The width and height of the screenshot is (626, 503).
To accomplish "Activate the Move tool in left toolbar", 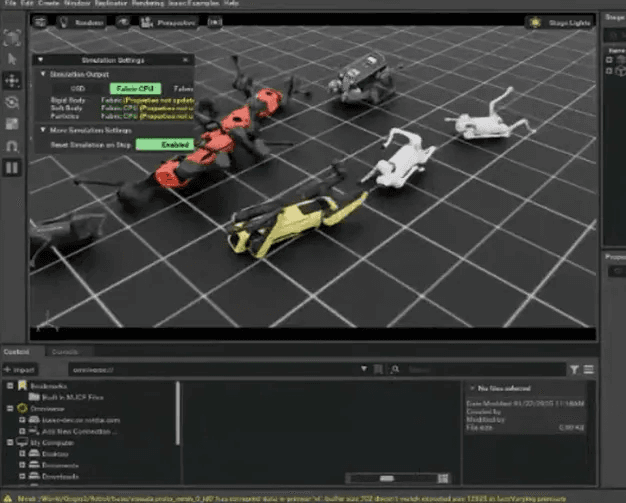I will 13,80.
